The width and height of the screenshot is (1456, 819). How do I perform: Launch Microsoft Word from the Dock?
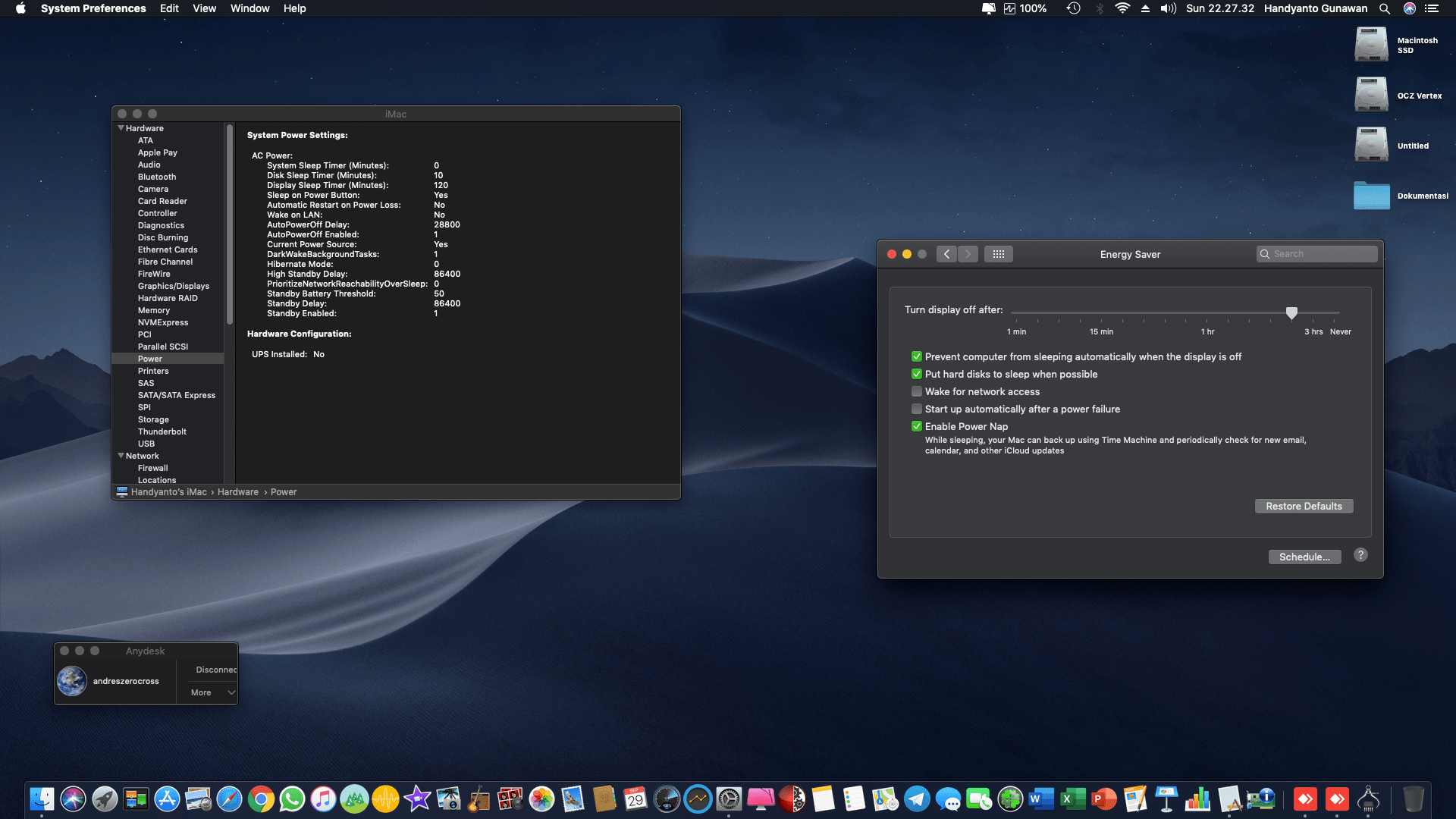[1040, 799]
